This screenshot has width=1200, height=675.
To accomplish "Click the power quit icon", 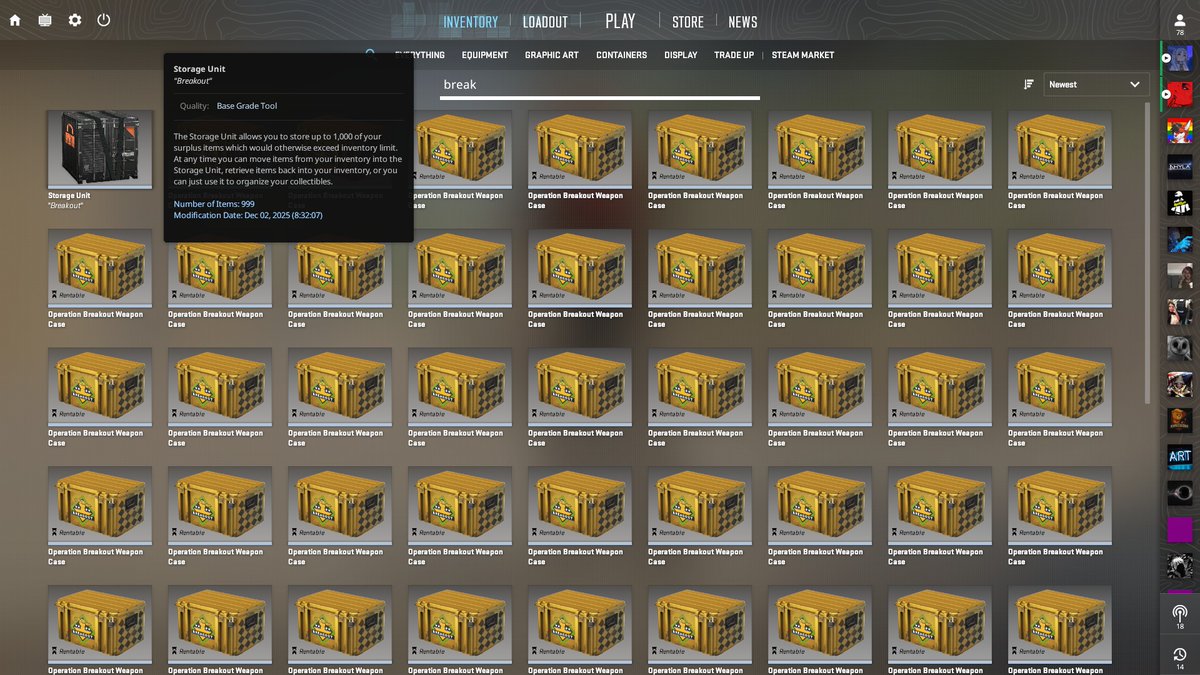I will pyautogui.click(x=104, y=20).
